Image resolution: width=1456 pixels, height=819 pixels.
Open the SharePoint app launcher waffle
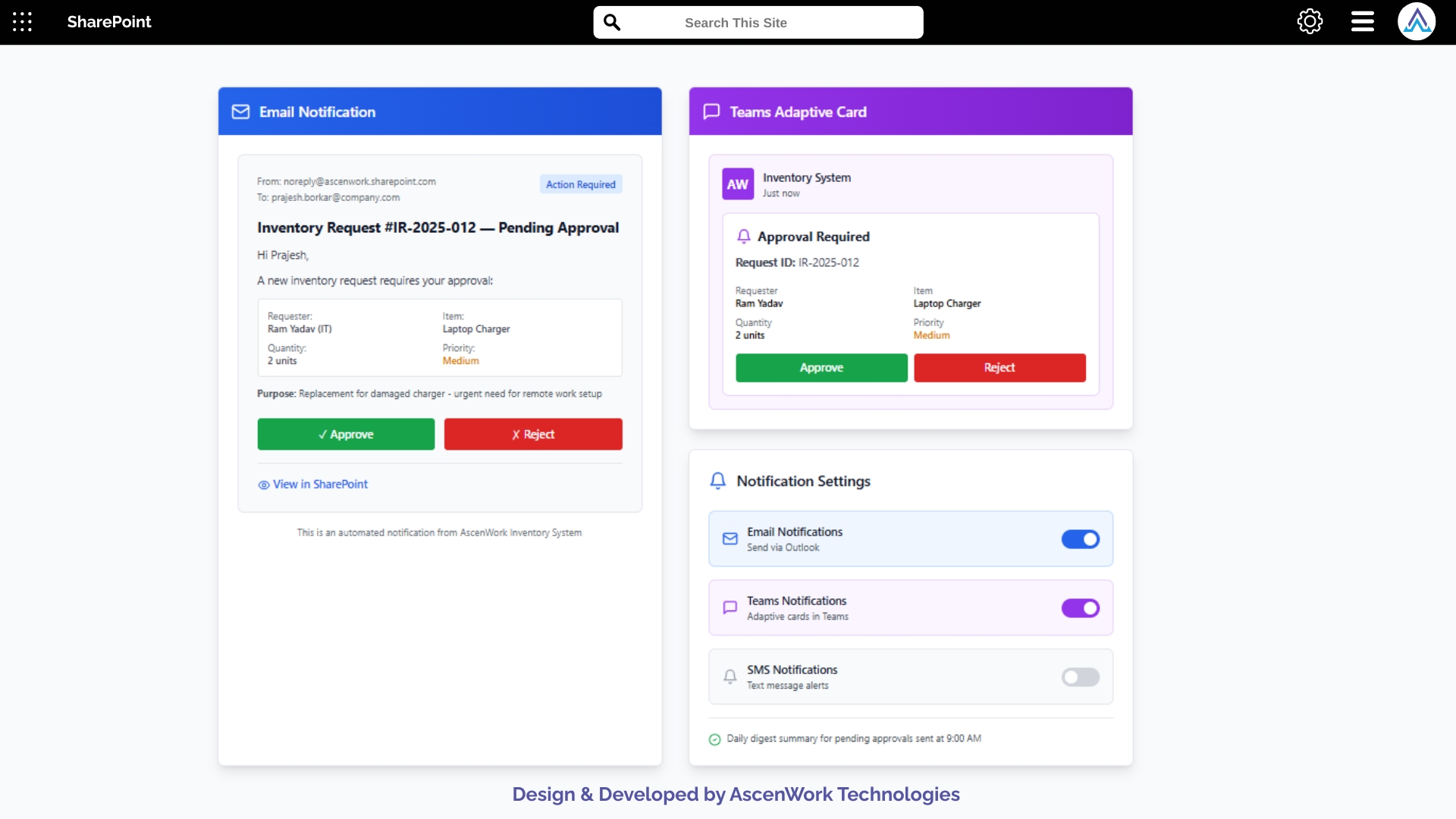point(22,22)
